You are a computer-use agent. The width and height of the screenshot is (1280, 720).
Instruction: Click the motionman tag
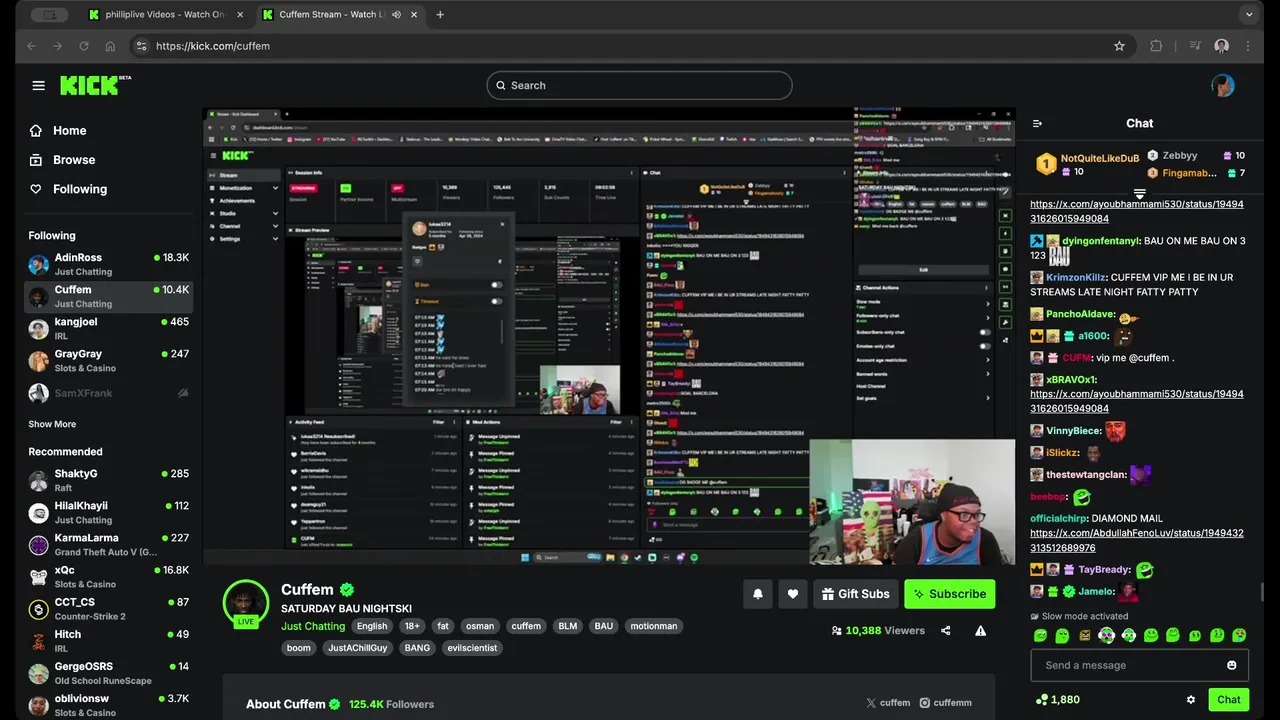(654, 626)
